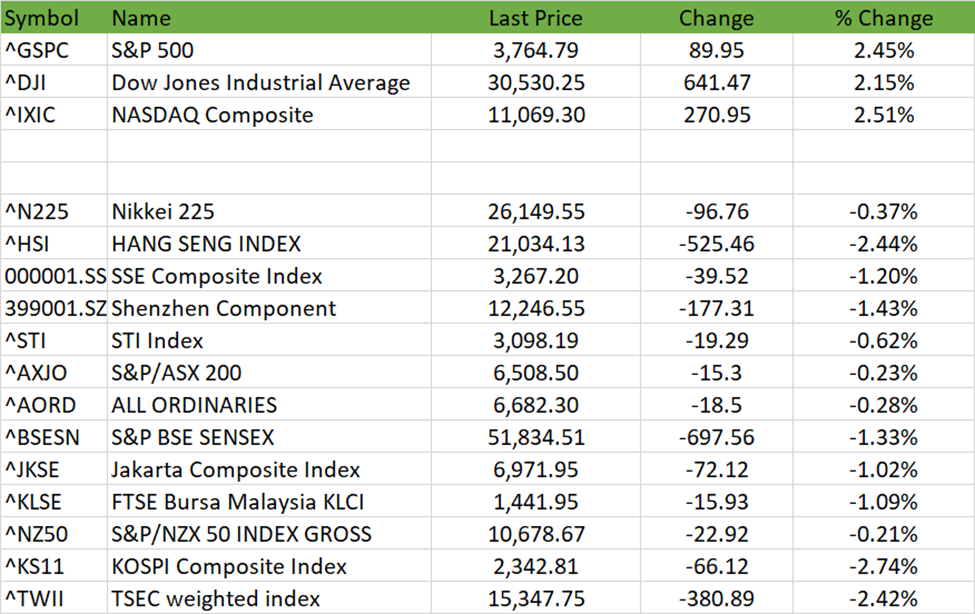Click the '^DJI' symbol cell
975x614 pixels.
54,82
